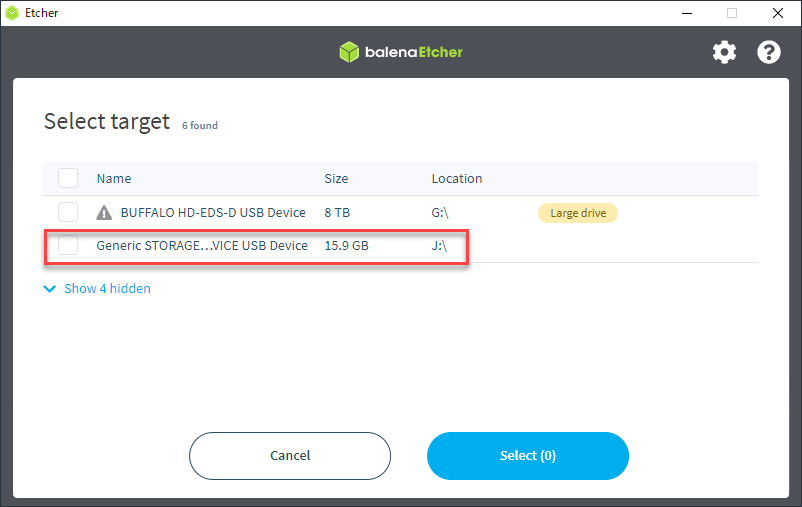Click the Size column header
Image resolution: width=802 pixels, height=507 pixels.
tap(336, 179)
